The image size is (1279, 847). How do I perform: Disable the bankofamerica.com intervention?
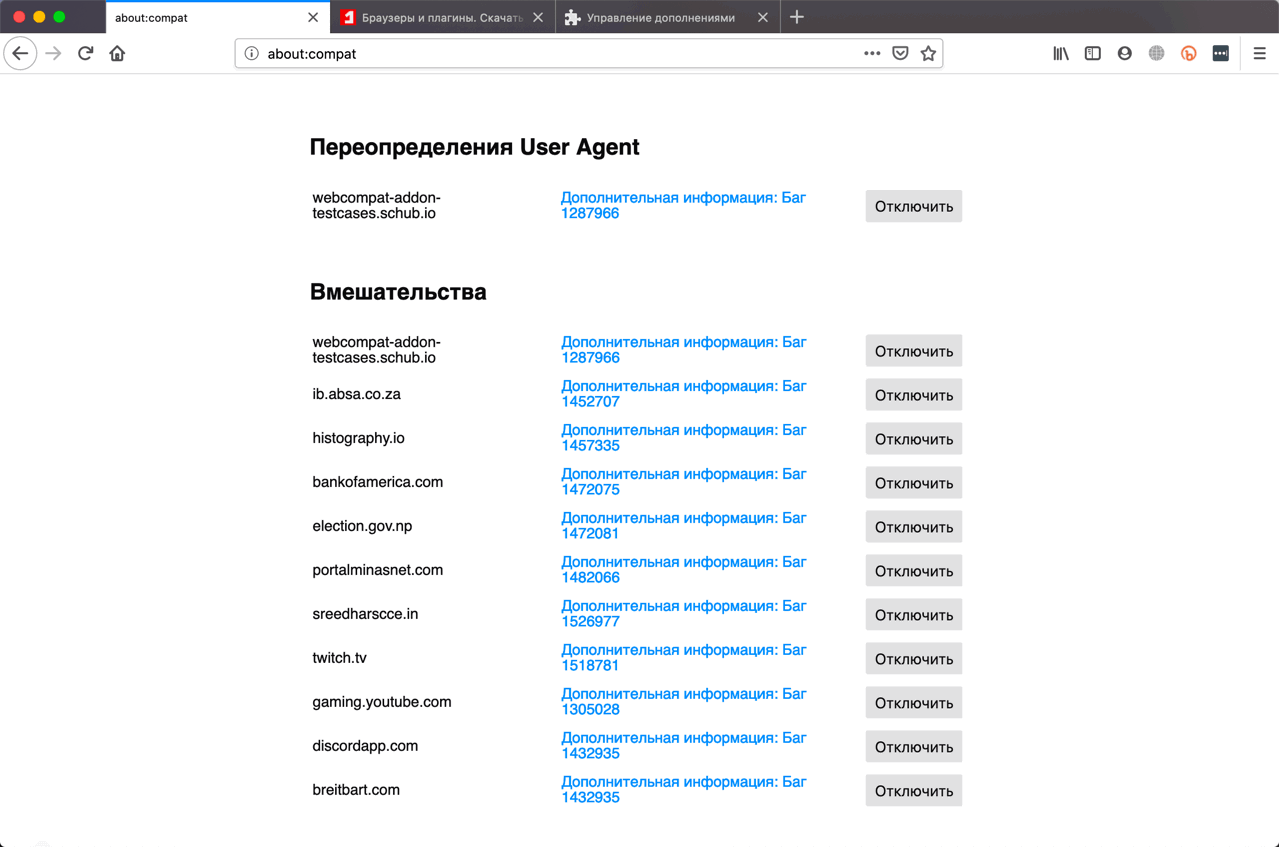913,483
